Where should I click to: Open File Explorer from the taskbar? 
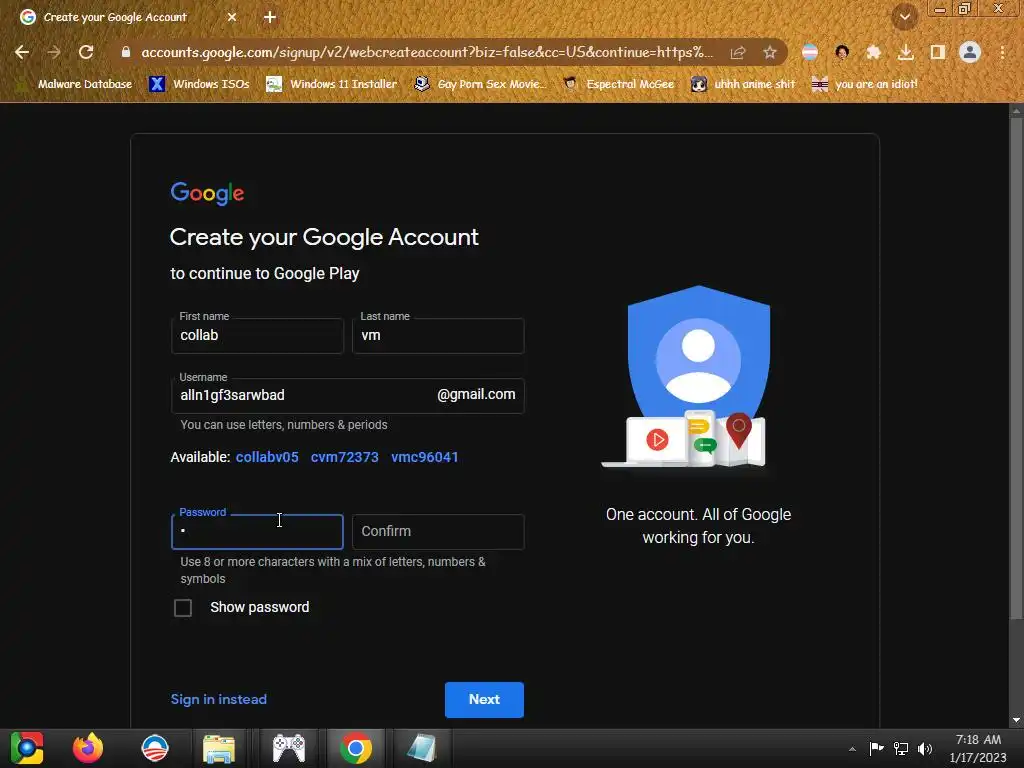coord(219,748)
